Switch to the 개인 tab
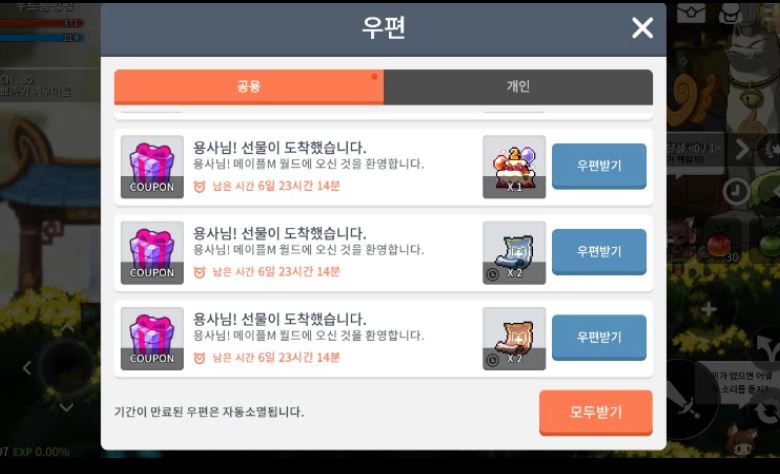The image size is (780, 474). pos(518,87)
